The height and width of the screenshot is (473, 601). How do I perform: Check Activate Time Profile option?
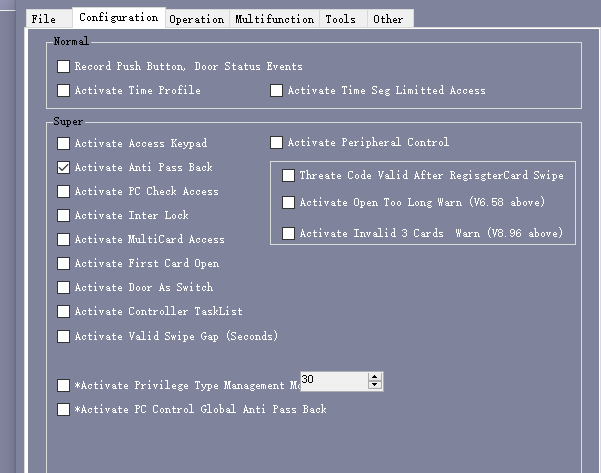(x=63, y=90)
